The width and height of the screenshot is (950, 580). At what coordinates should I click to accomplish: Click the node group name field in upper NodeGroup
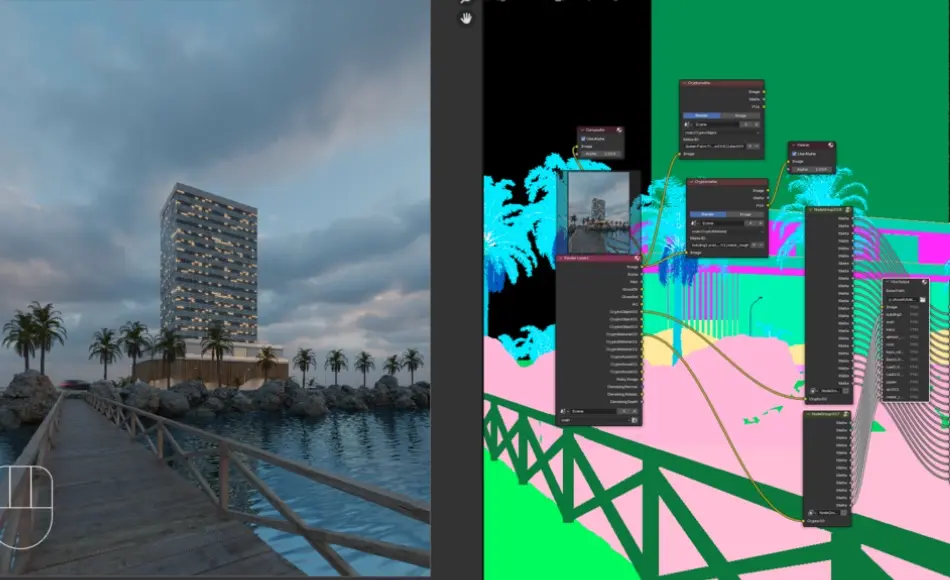[x=829, y=391]
